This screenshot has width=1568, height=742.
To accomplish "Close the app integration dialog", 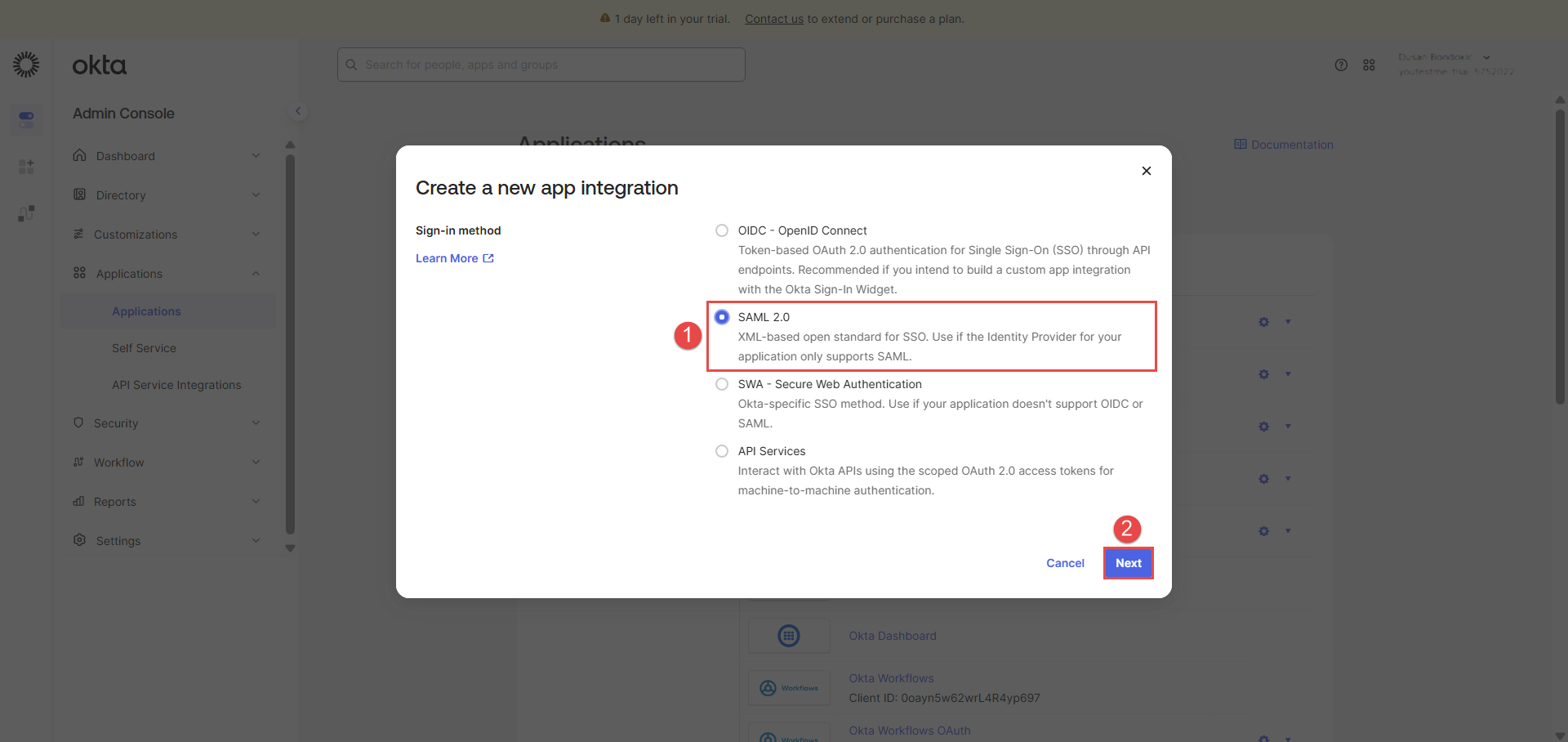I will [x=1147, y=171].
